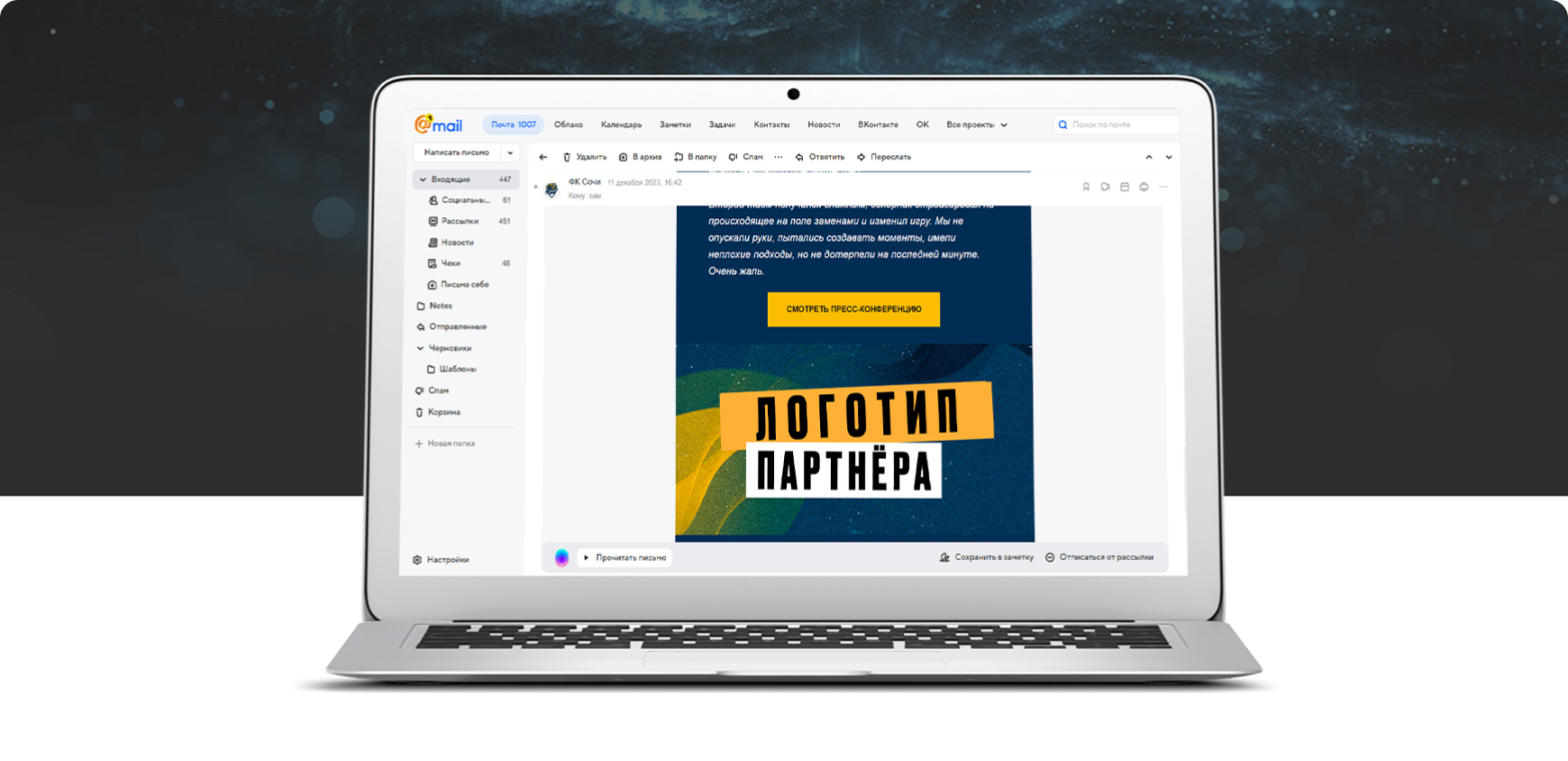
Task: Go back using the left arrow icon
Action: (x=543, y=157)
